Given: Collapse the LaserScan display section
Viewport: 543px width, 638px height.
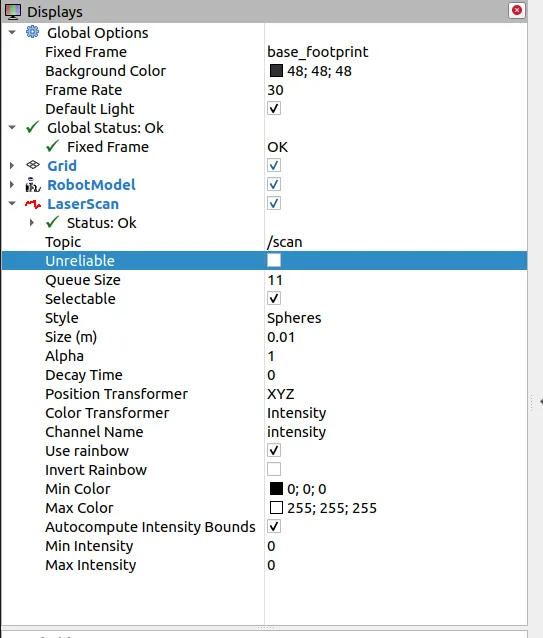Looking at the screenshot, I should [x=12, y=203].
